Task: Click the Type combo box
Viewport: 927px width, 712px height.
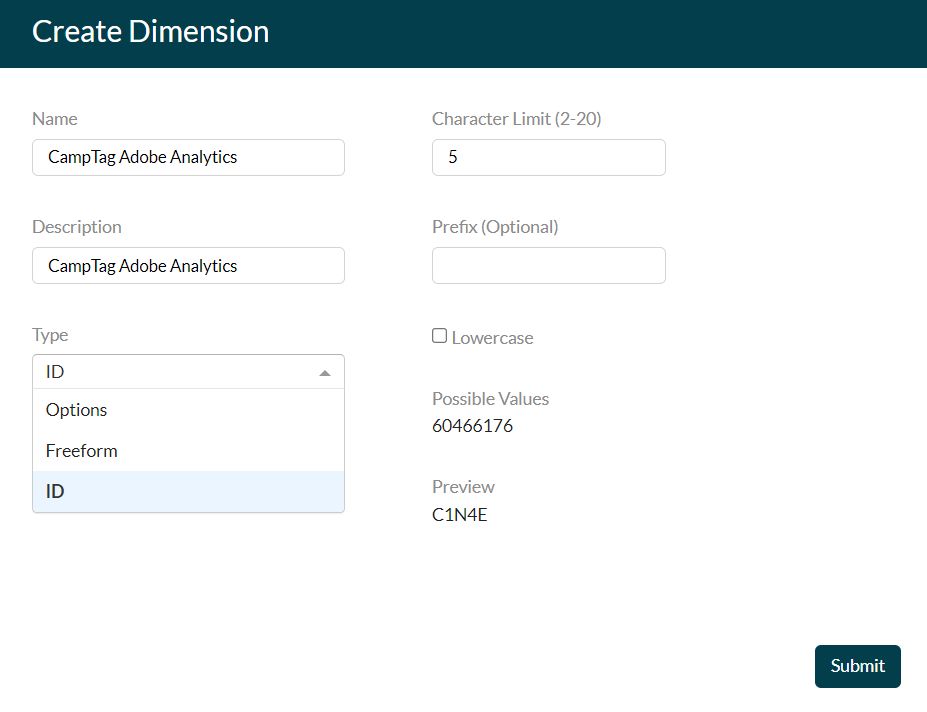Action: pos(188,371)
